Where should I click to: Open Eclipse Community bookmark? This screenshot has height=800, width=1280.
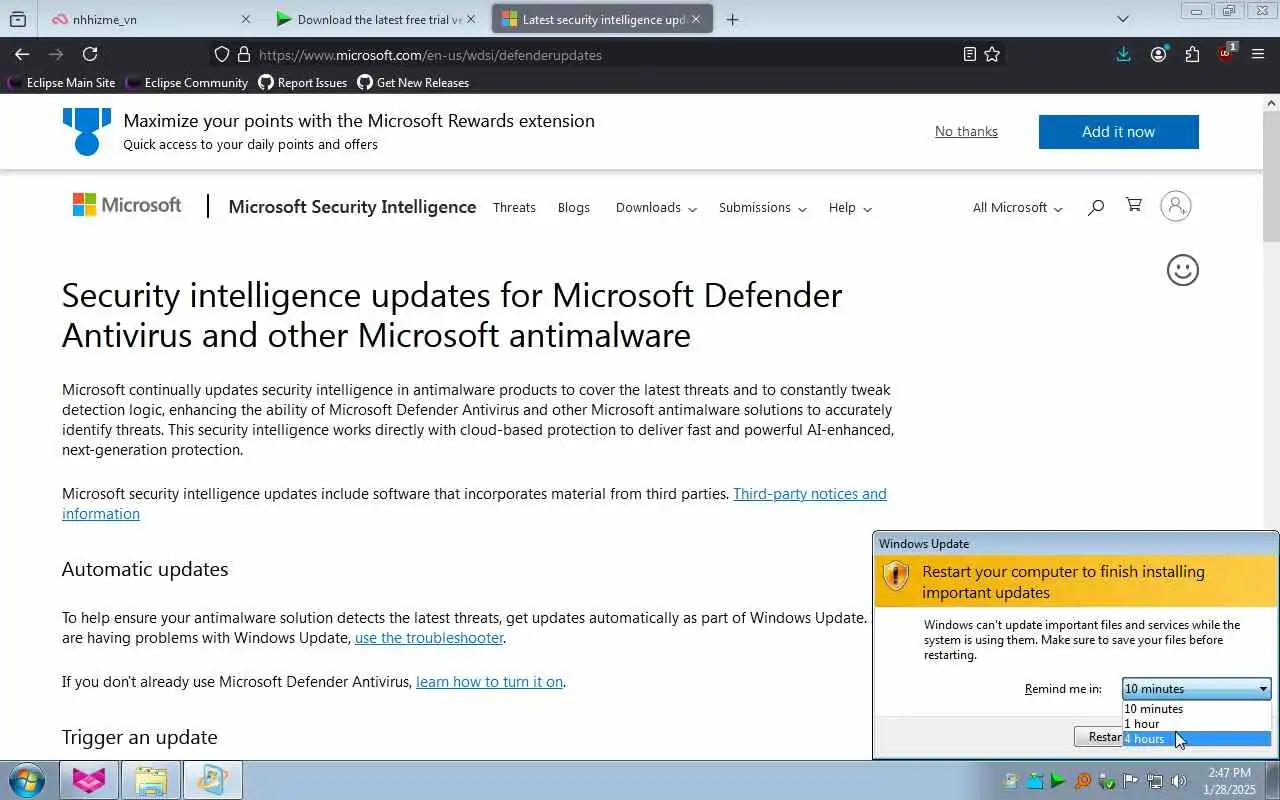click(187, 83)
